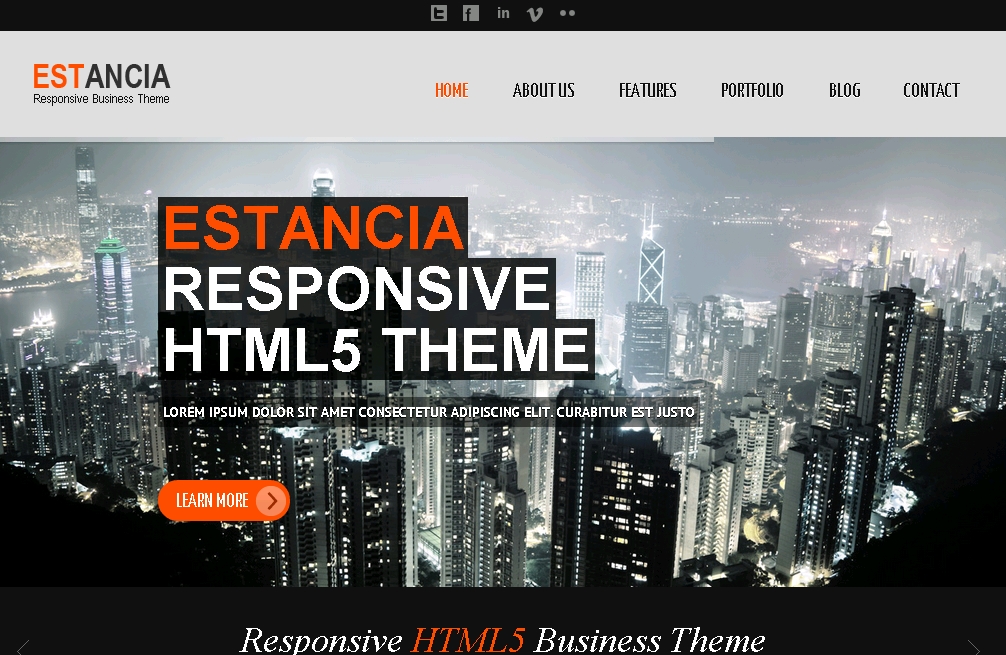
Task: Open the Contact page
Action: [931, 90]
